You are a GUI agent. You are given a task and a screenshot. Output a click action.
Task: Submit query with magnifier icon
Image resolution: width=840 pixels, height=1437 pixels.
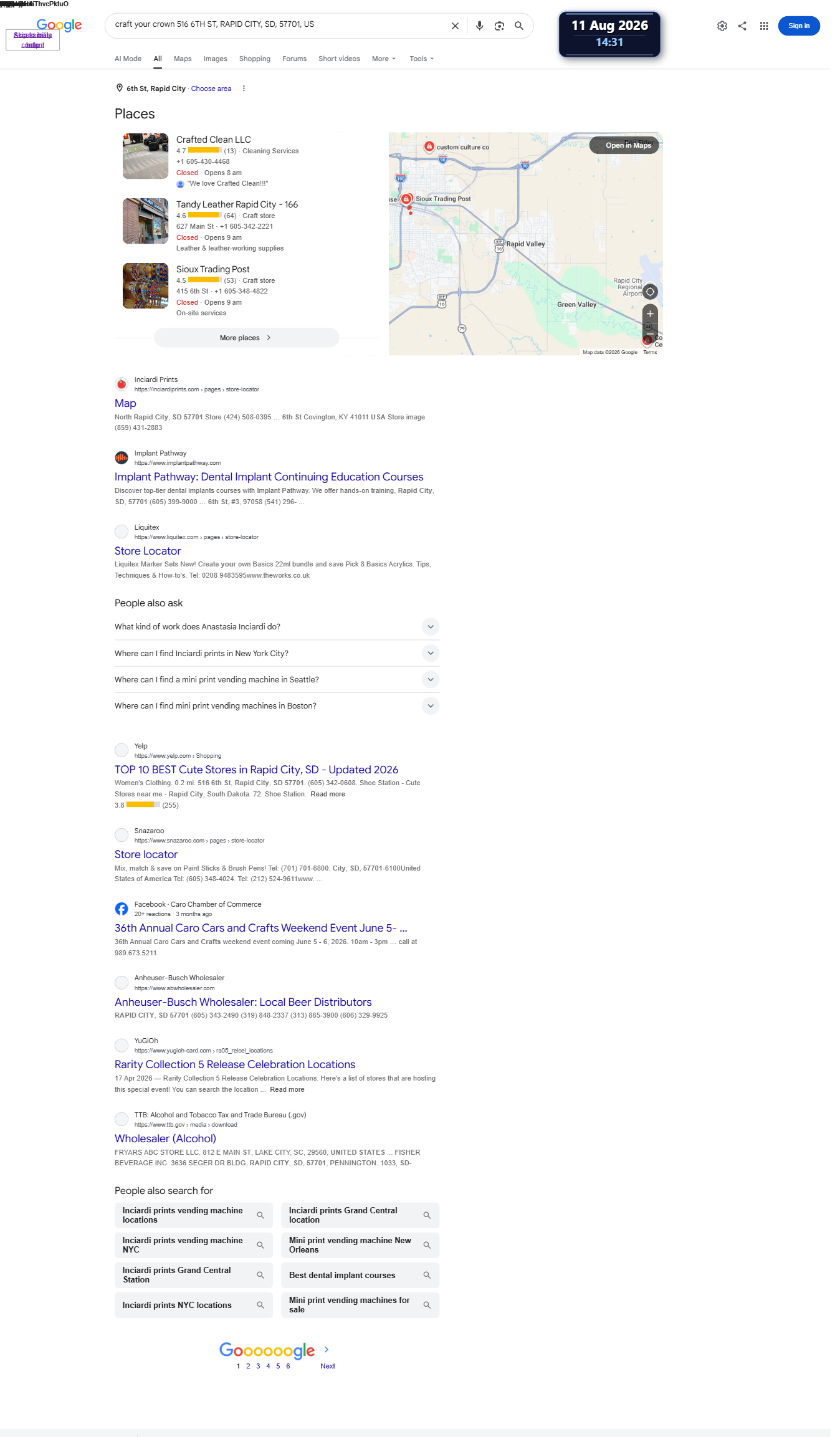click(519, 26)
